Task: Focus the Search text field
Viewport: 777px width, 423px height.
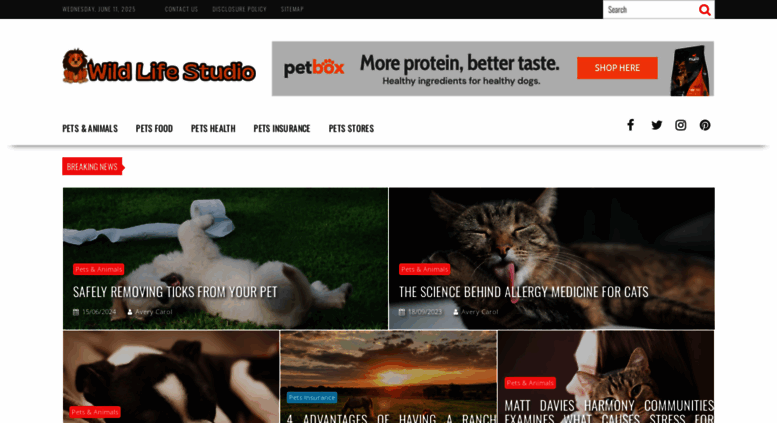Action: click(650, 9)
